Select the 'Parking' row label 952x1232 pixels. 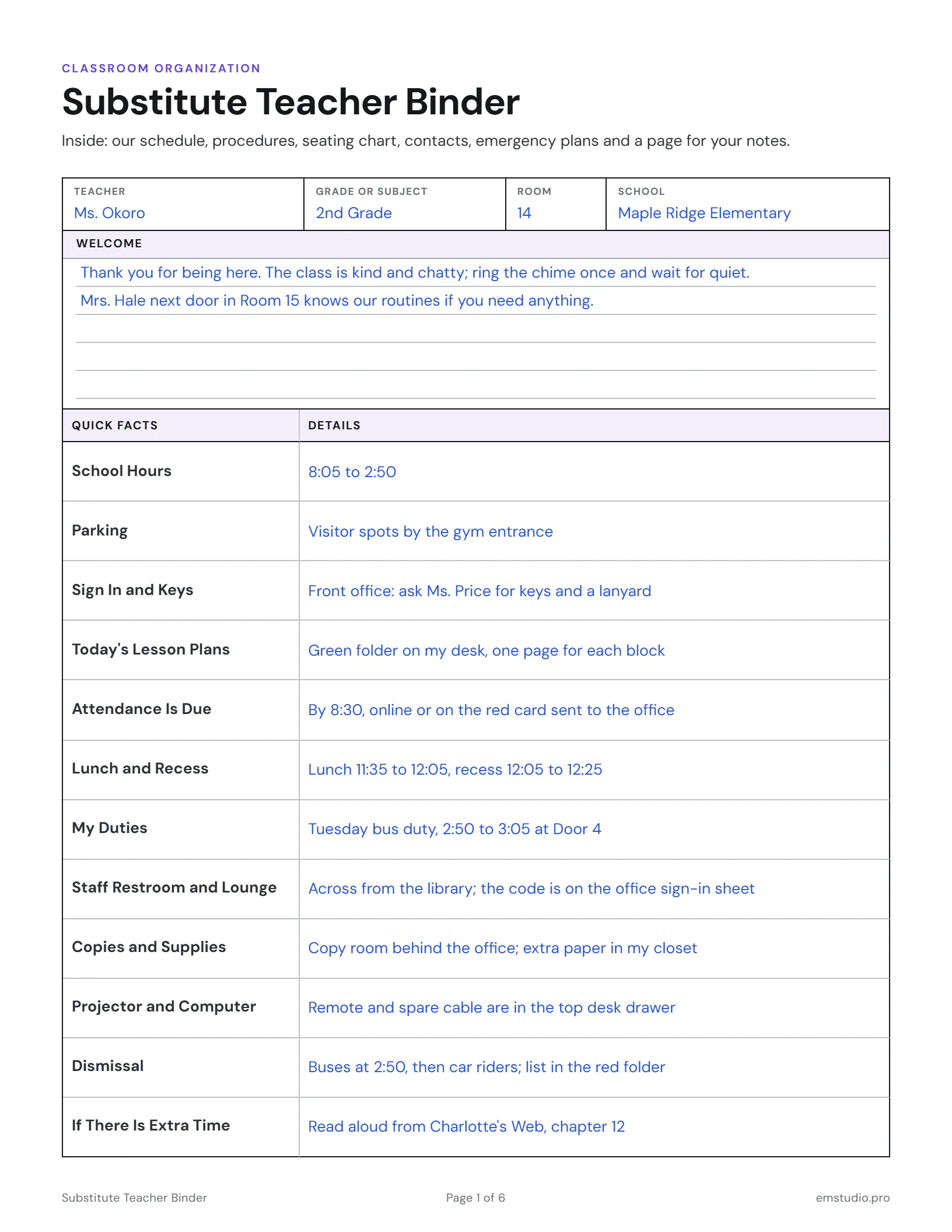coord(100,531)
